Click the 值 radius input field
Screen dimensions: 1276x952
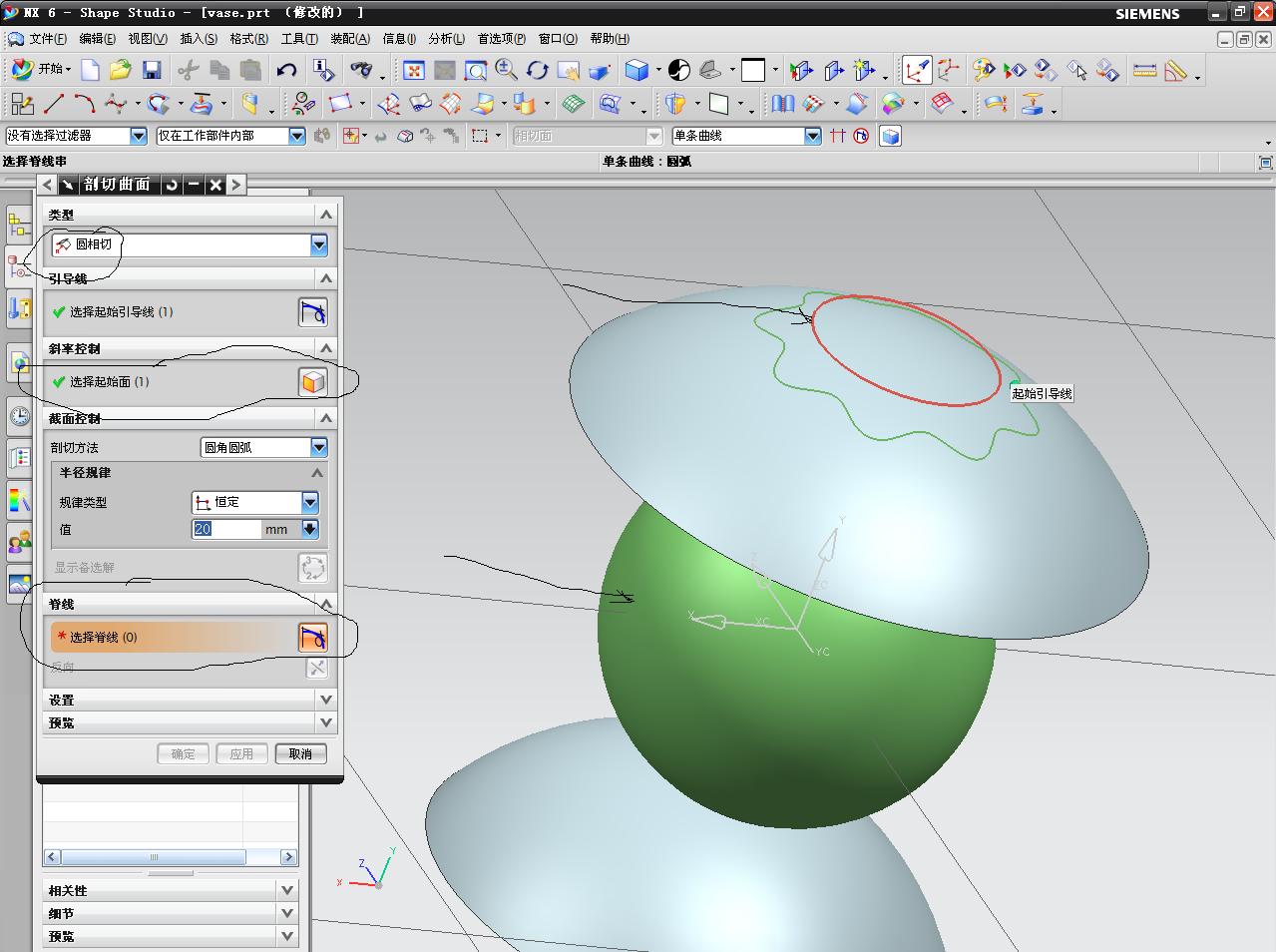tap(226, 530)
